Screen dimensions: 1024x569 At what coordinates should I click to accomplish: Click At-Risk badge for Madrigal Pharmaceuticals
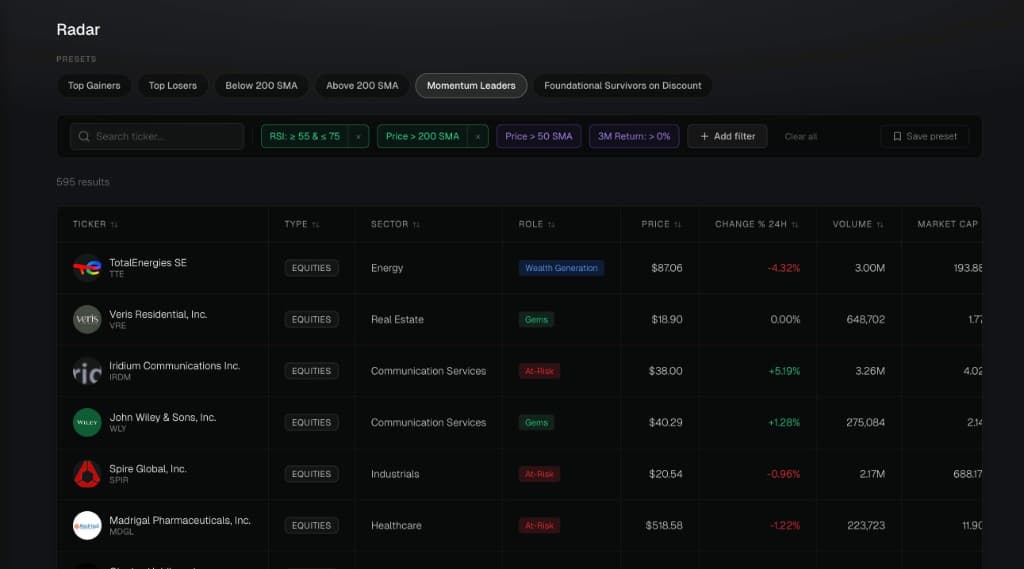[x=539, y=525]
